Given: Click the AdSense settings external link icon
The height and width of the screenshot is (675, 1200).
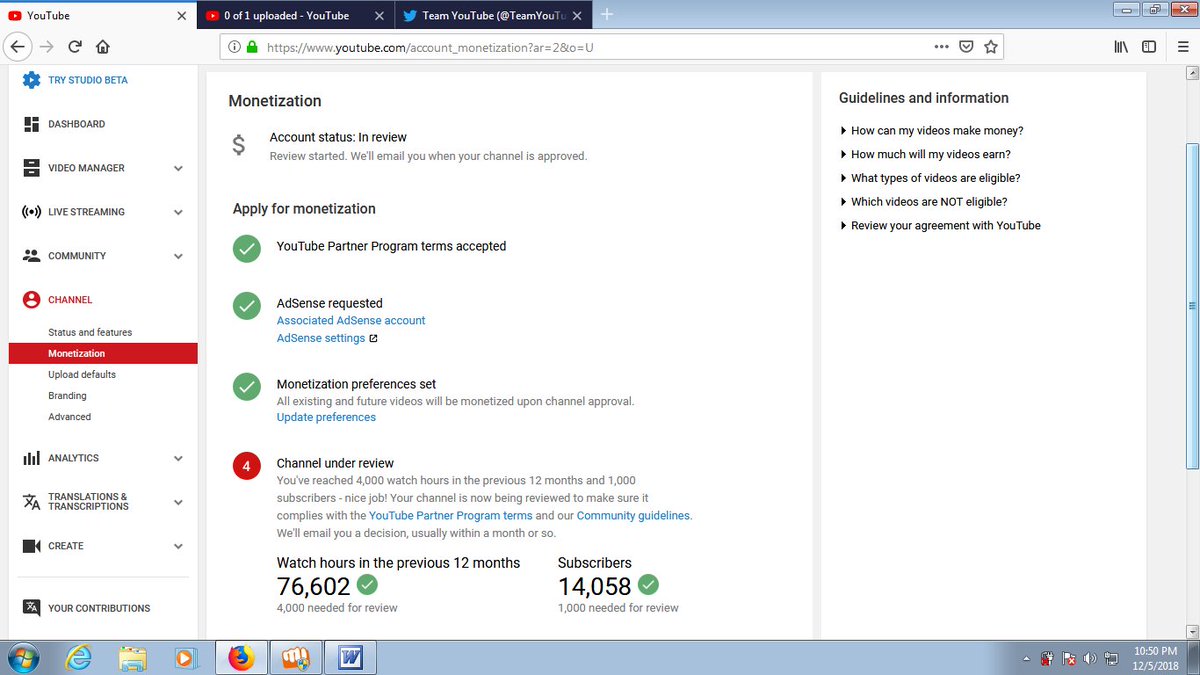Looking at the screenshot, I should tap(373, 338).
